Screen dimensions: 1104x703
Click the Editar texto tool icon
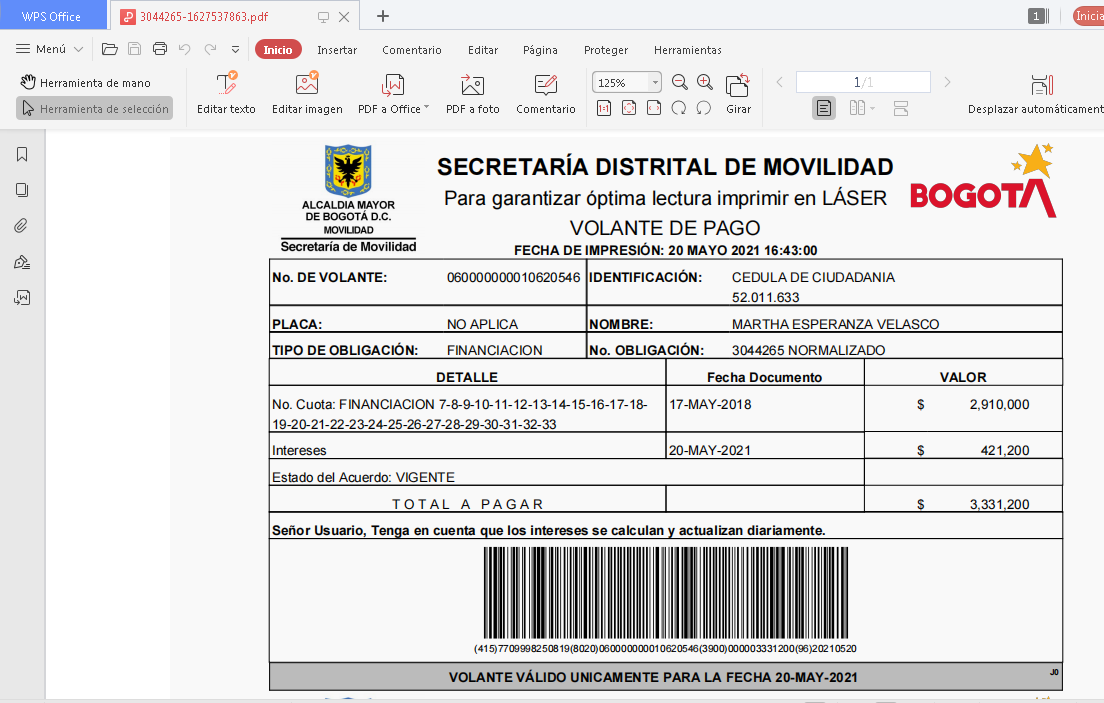pos(226,84)
